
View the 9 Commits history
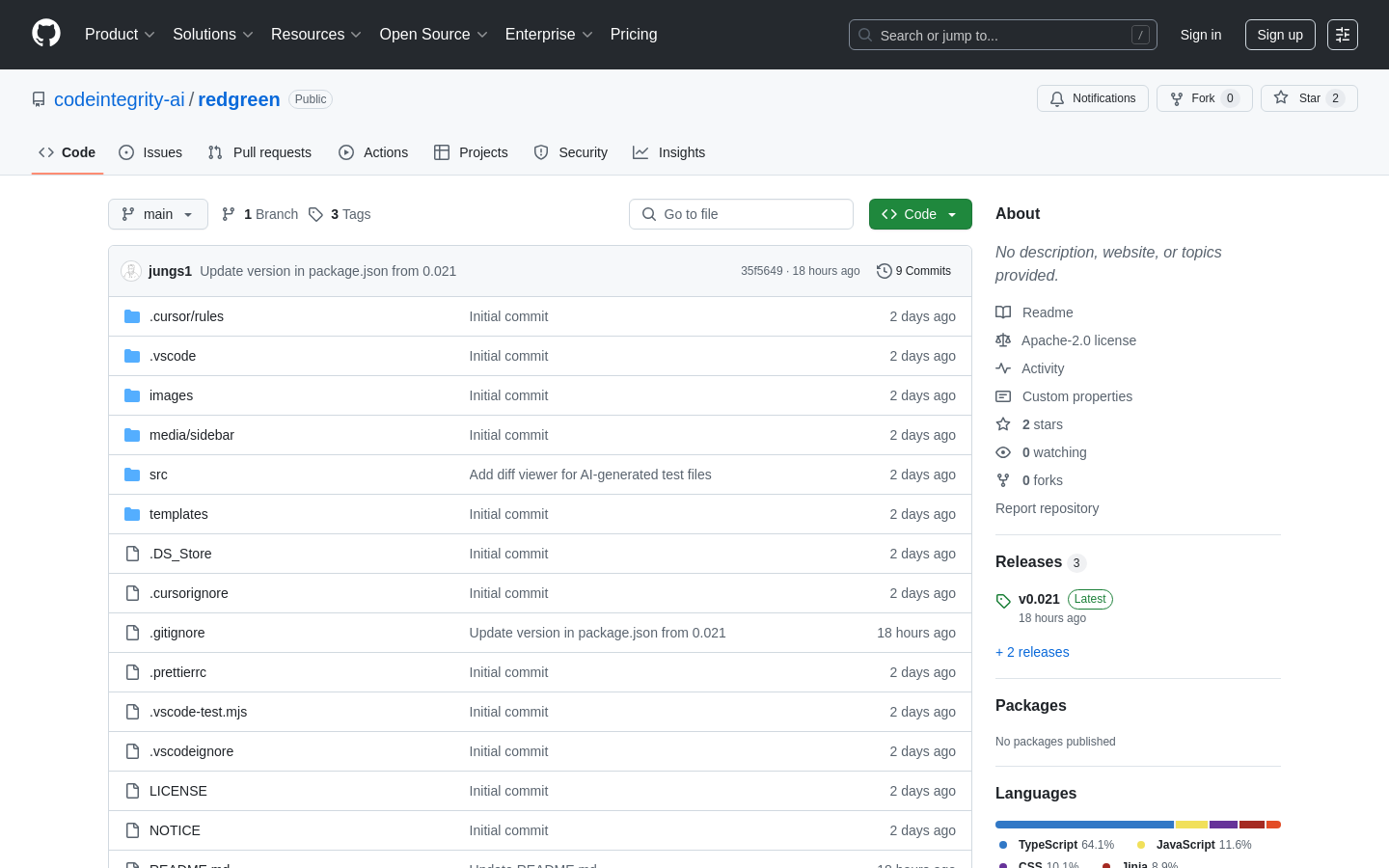coord(913,271)
